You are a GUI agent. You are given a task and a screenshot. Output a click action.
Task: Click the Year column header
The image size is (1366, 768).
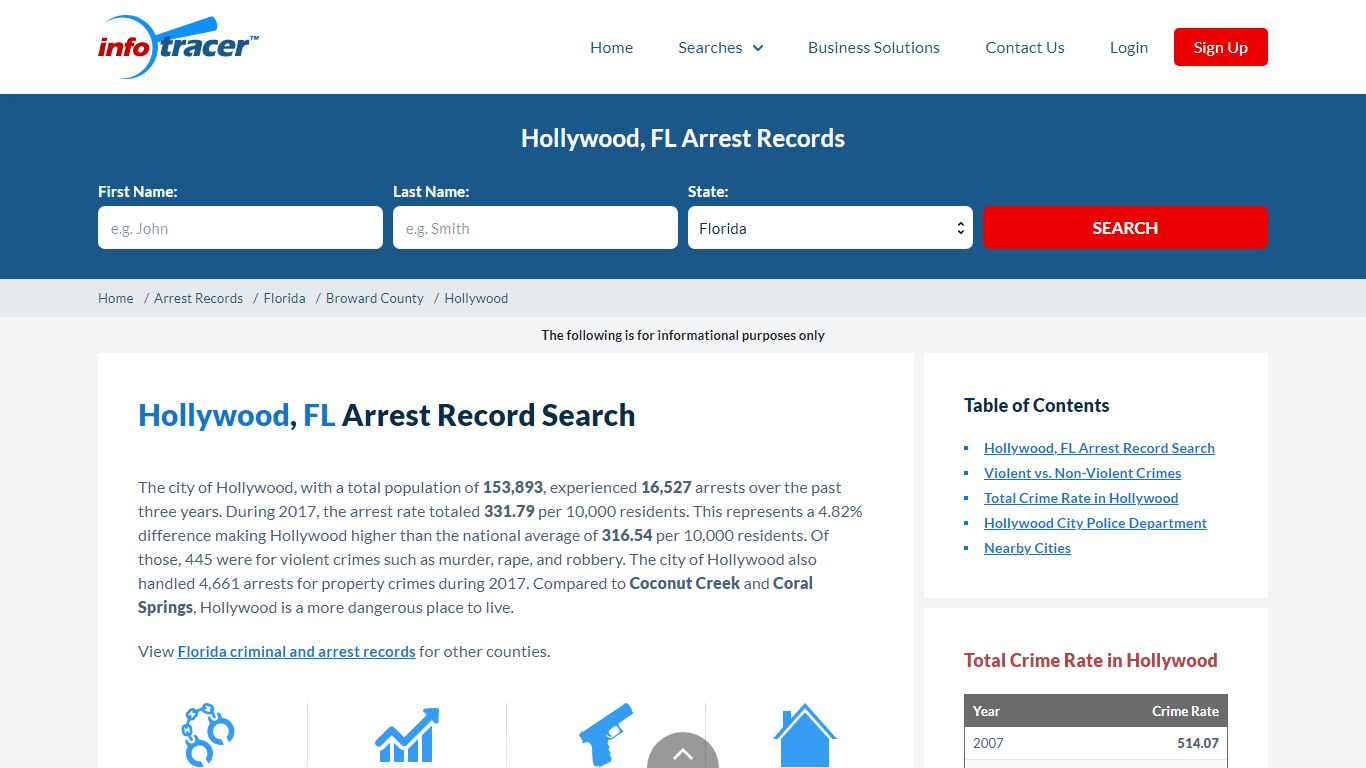[x=986, y=711]
